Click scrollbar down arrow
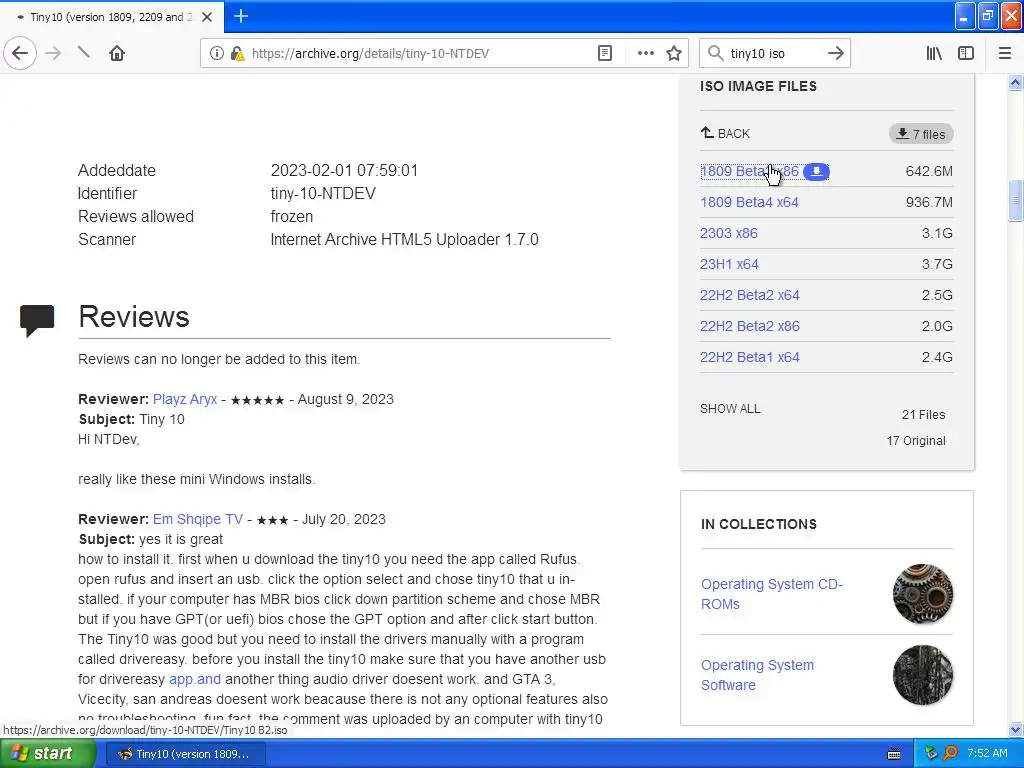 coord(1016,729)
